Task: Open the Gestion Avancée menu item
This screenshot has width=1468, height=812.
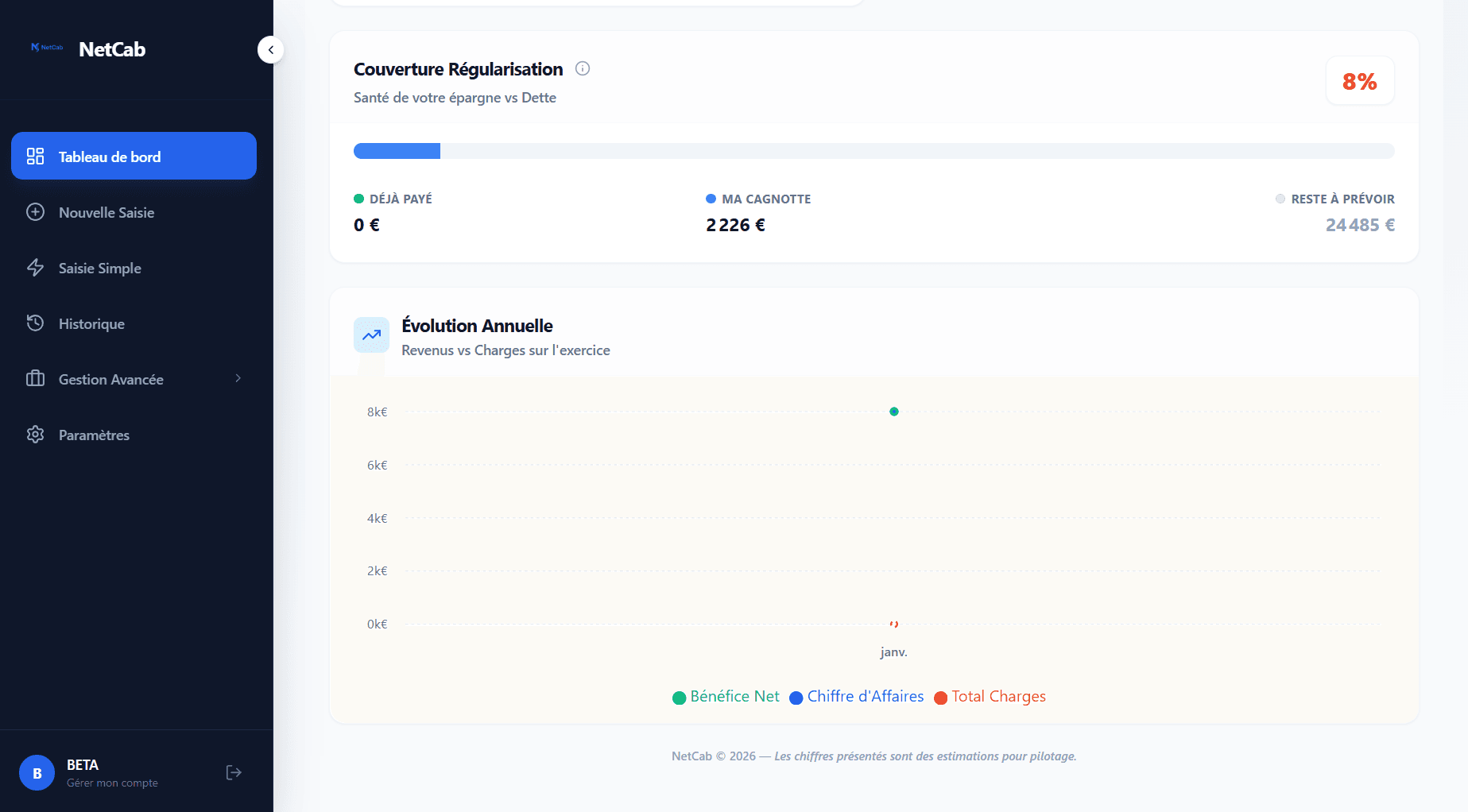Action: 111,380
